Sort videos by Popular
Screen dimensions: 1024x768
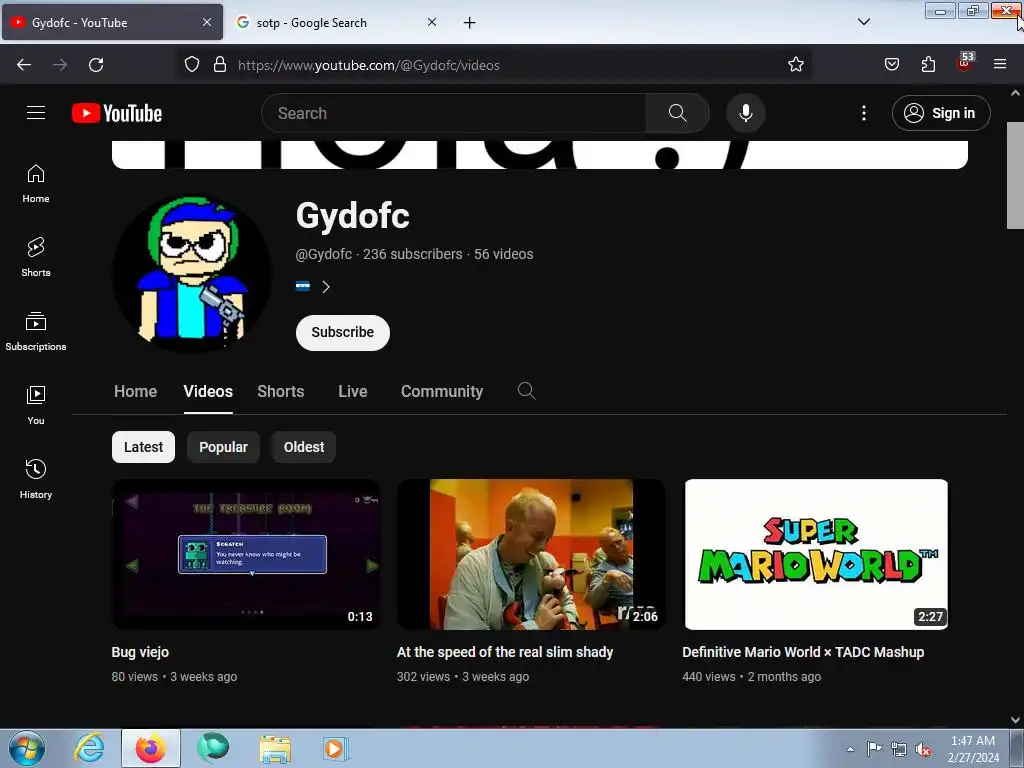coord(223,447)
